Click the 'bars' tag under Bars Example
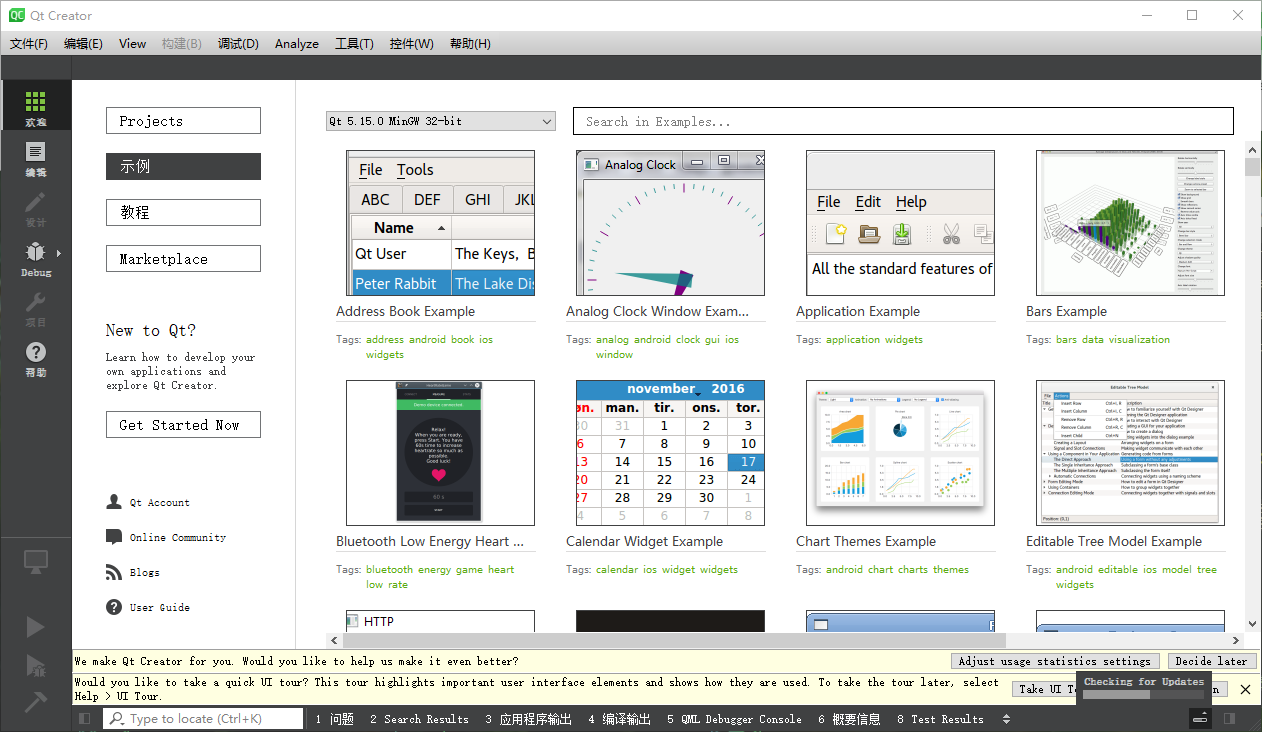Viewport: 1262px width, 732px height. tap(1066, 340)
